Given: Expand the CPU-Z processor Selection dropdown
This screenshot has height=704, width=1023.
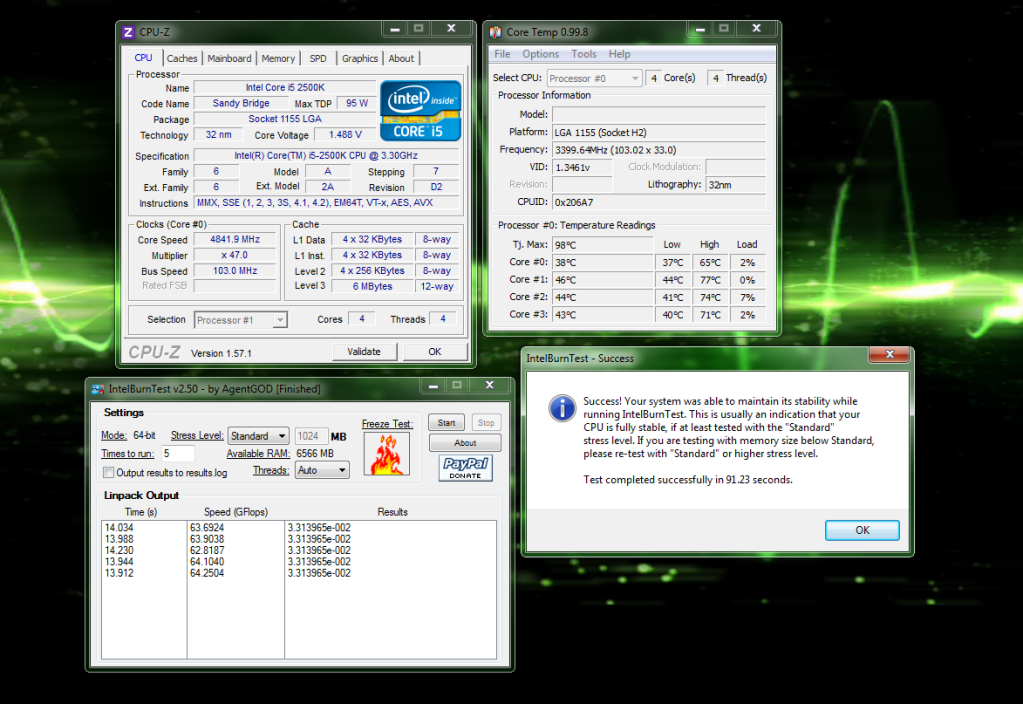Looking at the screenshot, I should pos(241,320).
